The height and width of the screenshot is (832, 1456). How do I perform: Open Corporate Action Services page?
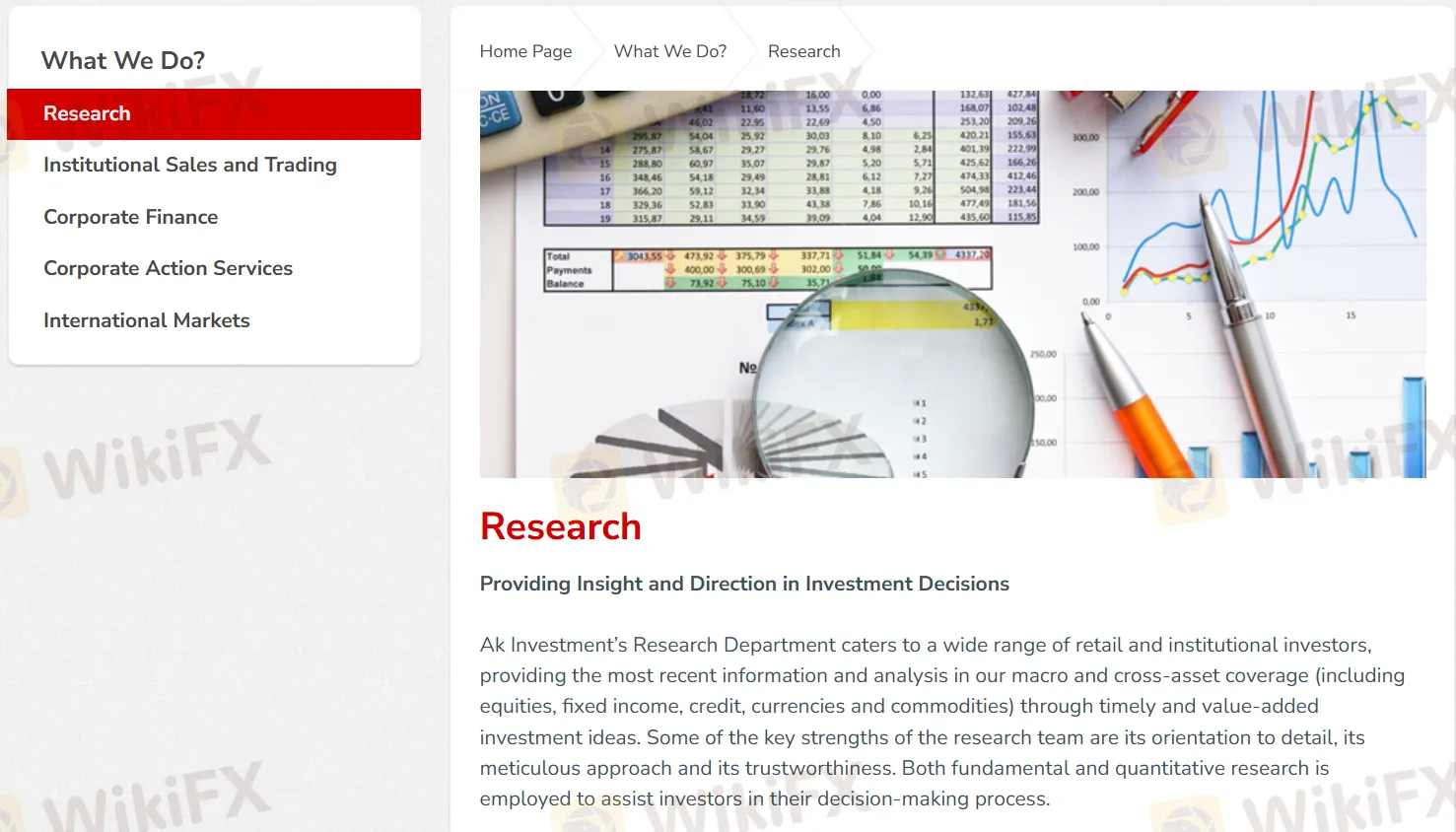(x=168, y=269)
